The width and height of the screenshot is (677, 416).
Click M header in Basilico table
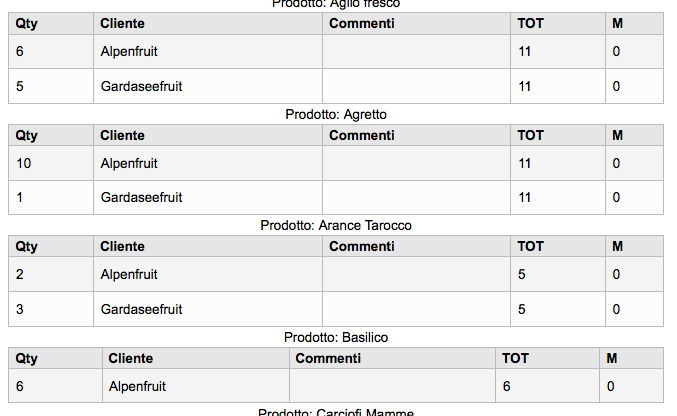[612, 359]
